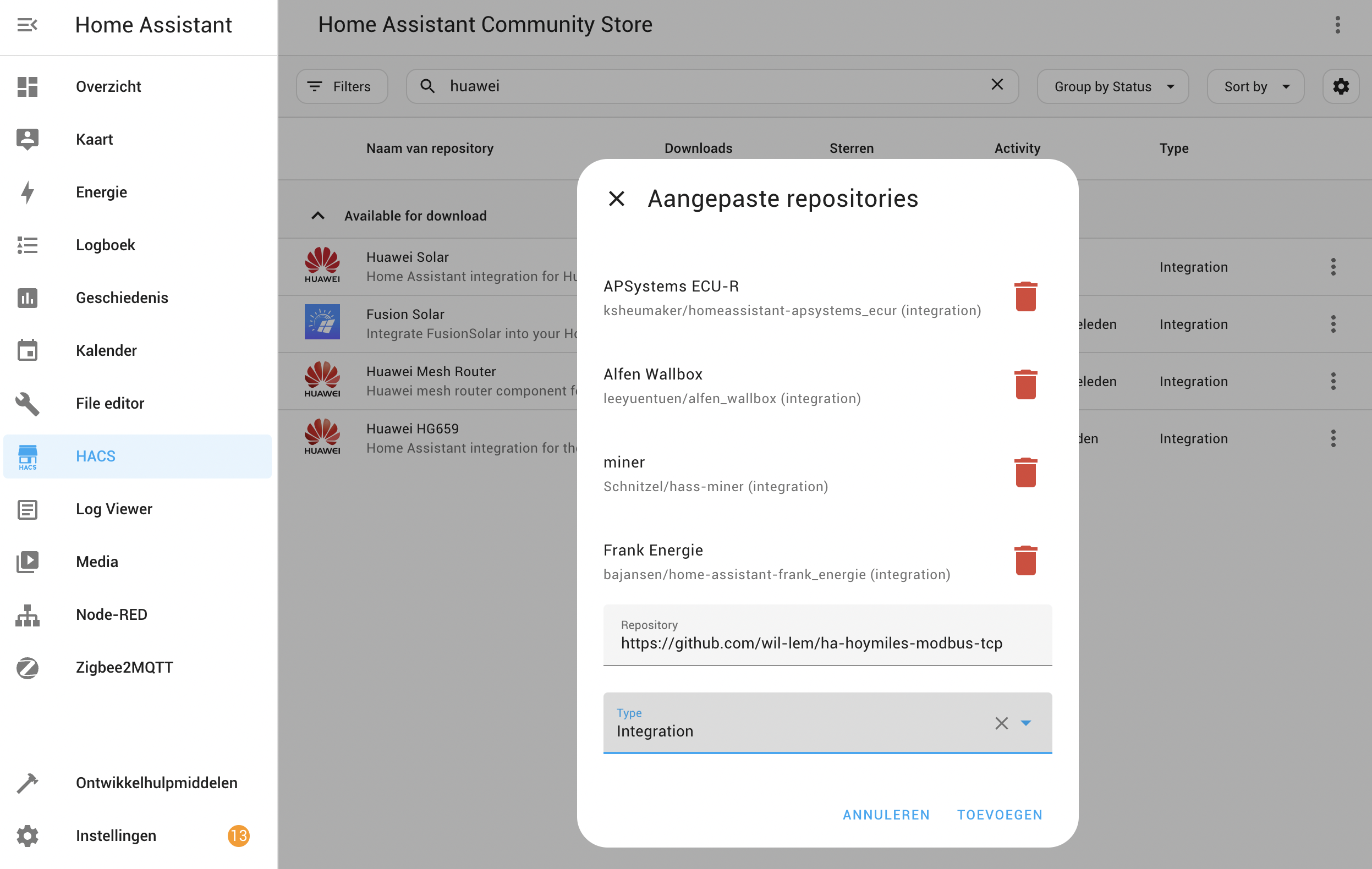
Task: Remove the miner custom repository
Action: click(1025, 472)
